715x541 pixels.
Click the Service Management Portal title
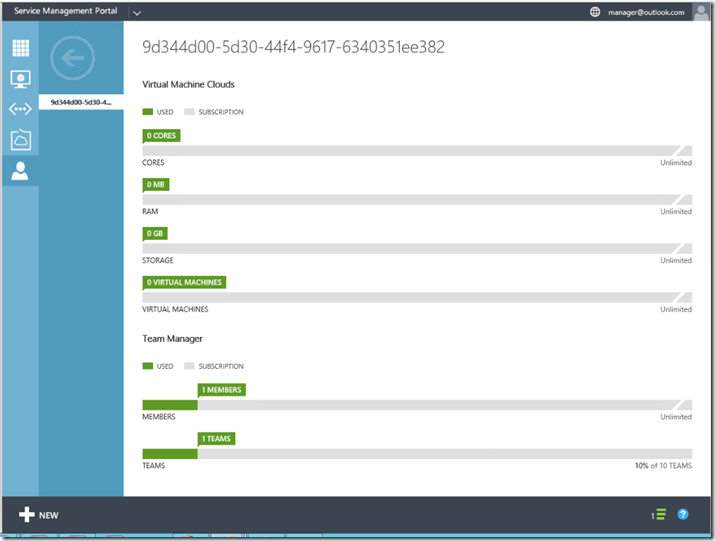[x=65, y=12]
